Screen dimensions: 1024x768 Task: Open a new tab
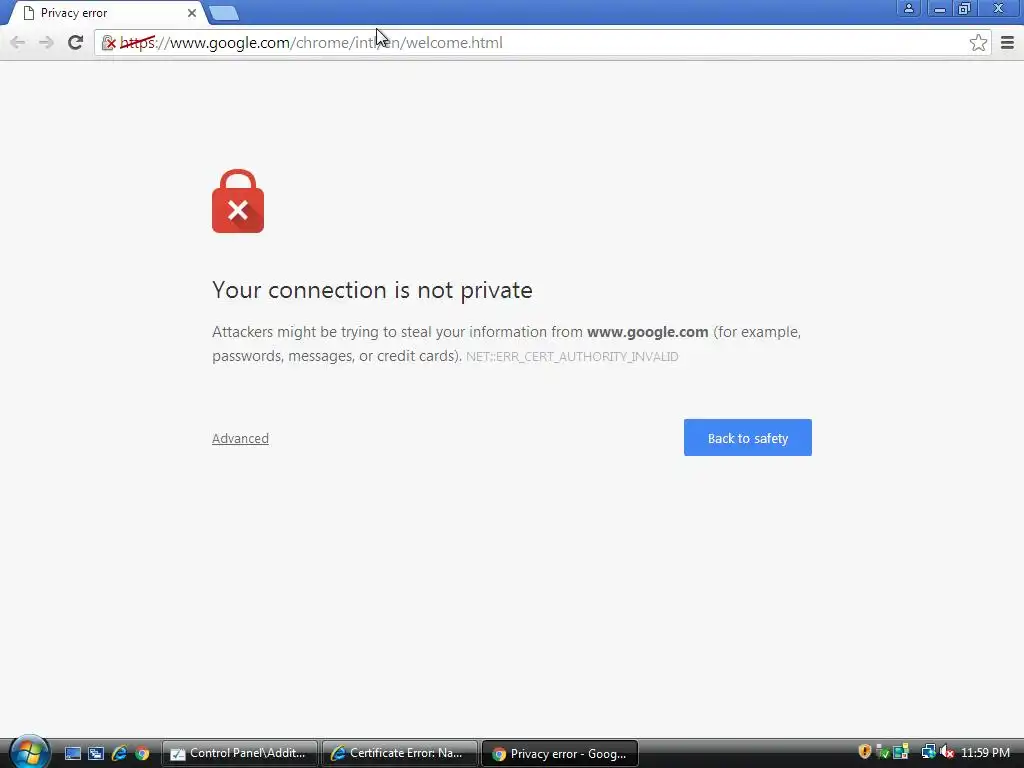[x=224, y=13]
